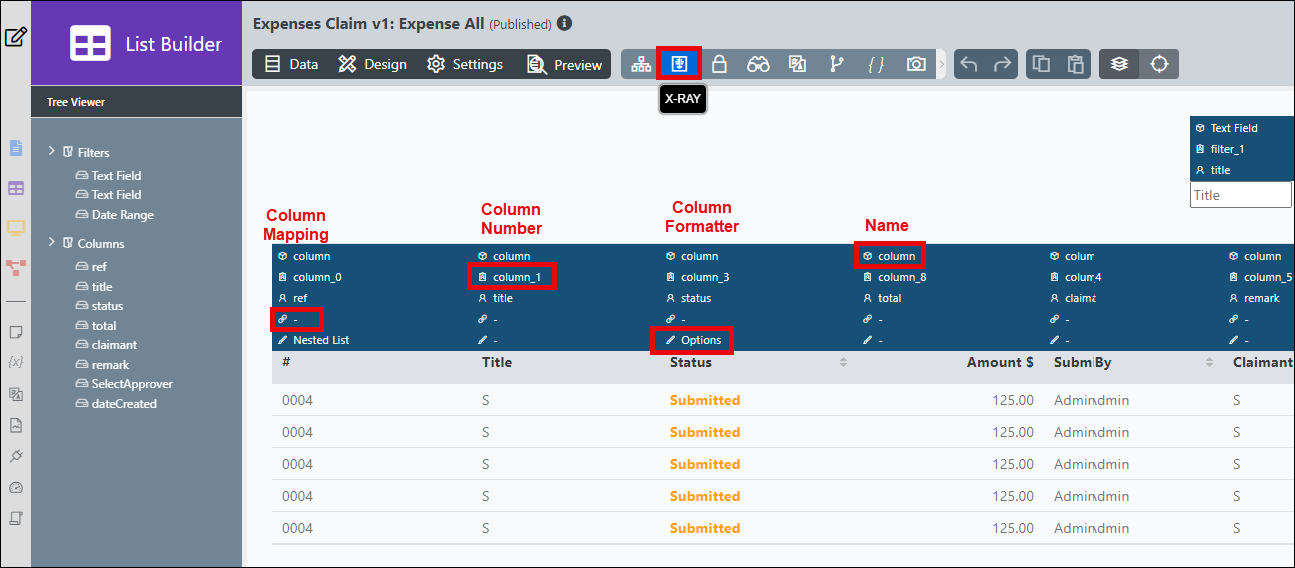Click the column_3 x-ray label
The width and height of the screenshot is (1295, 568).
(705, 277)
